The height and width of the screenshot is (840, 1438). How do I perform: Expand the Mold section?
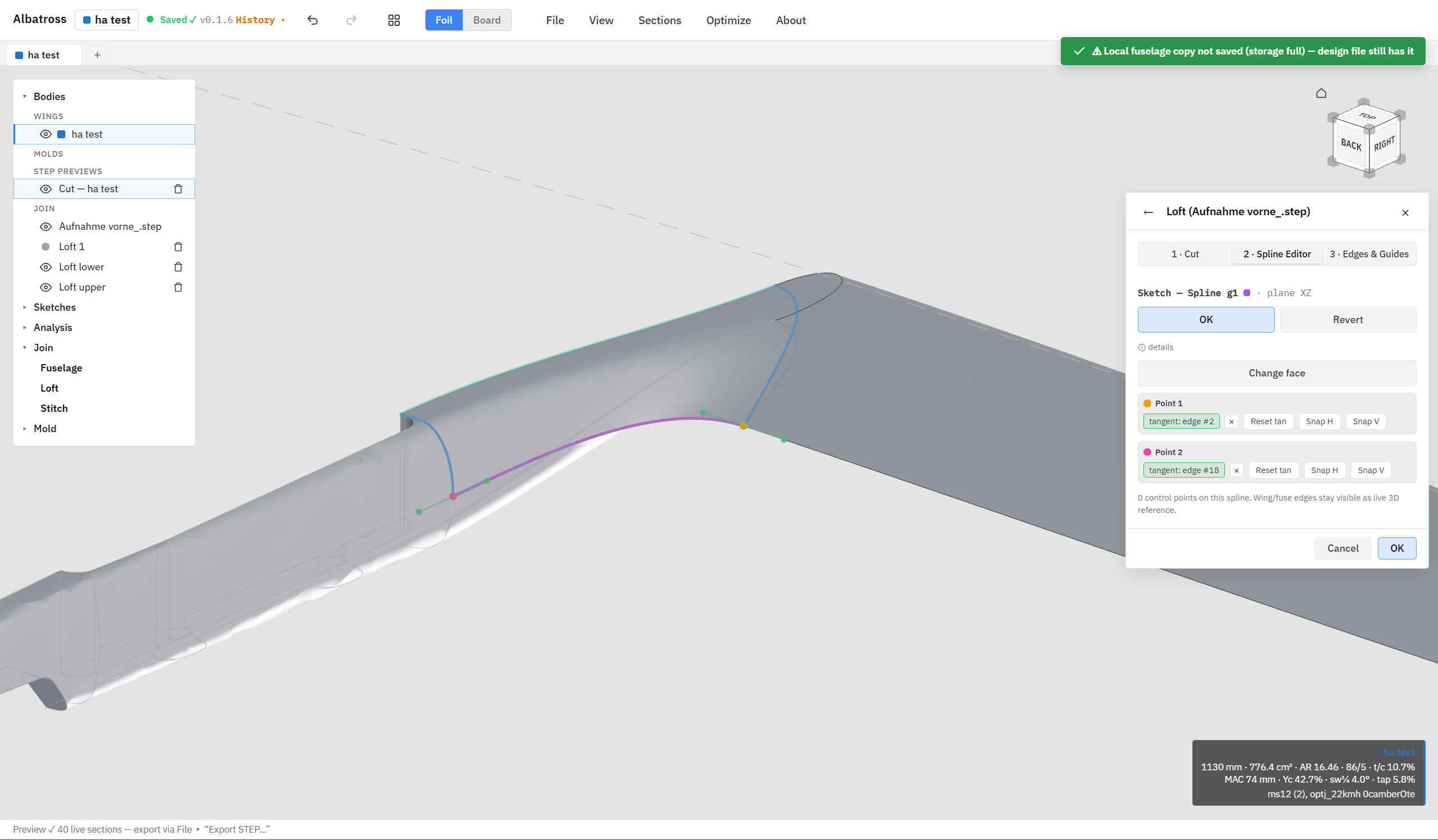point(25,429)
